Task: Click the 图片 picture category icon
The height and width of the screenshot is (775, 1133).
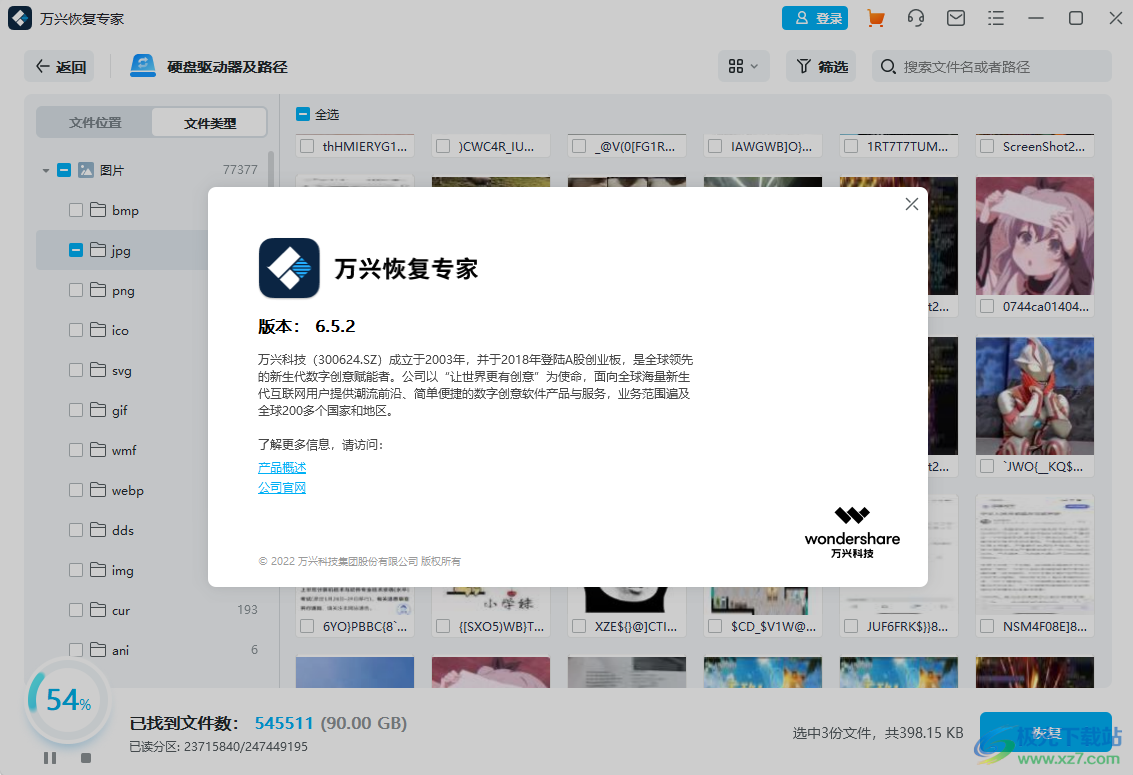Action: point(86,170)
